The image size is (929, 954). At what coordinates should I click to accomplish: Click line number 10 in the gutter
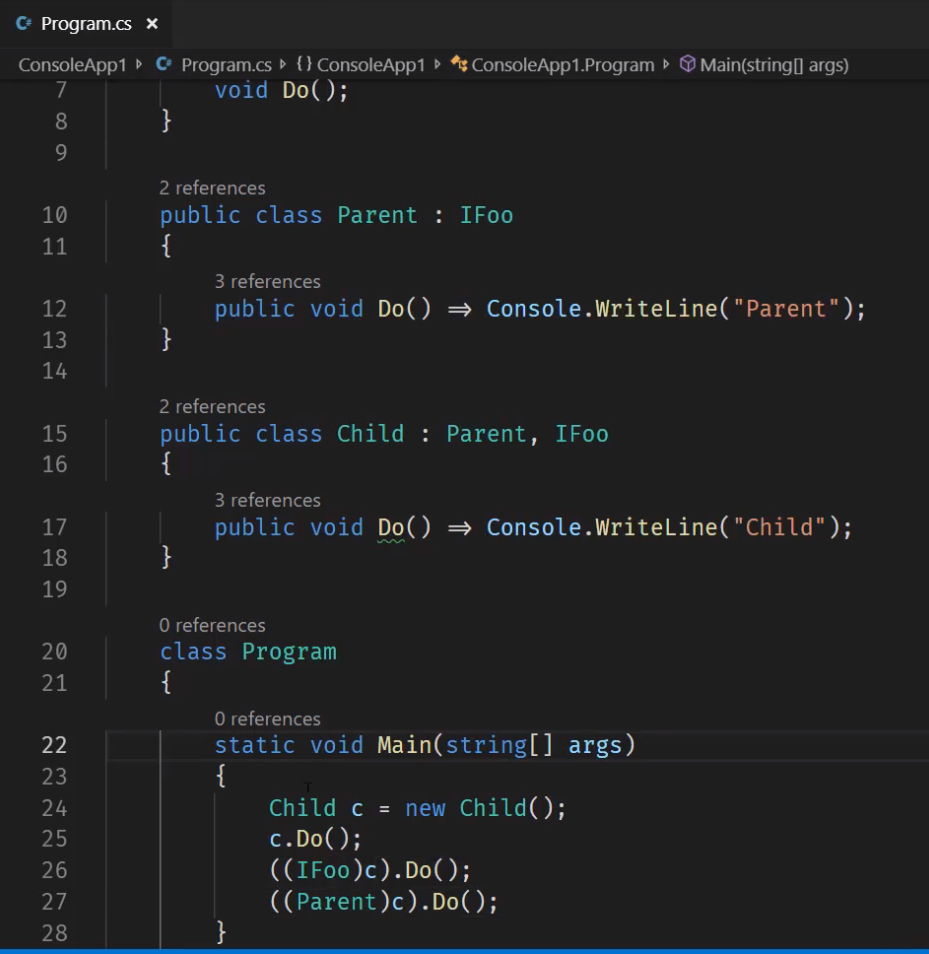[55, 215]
